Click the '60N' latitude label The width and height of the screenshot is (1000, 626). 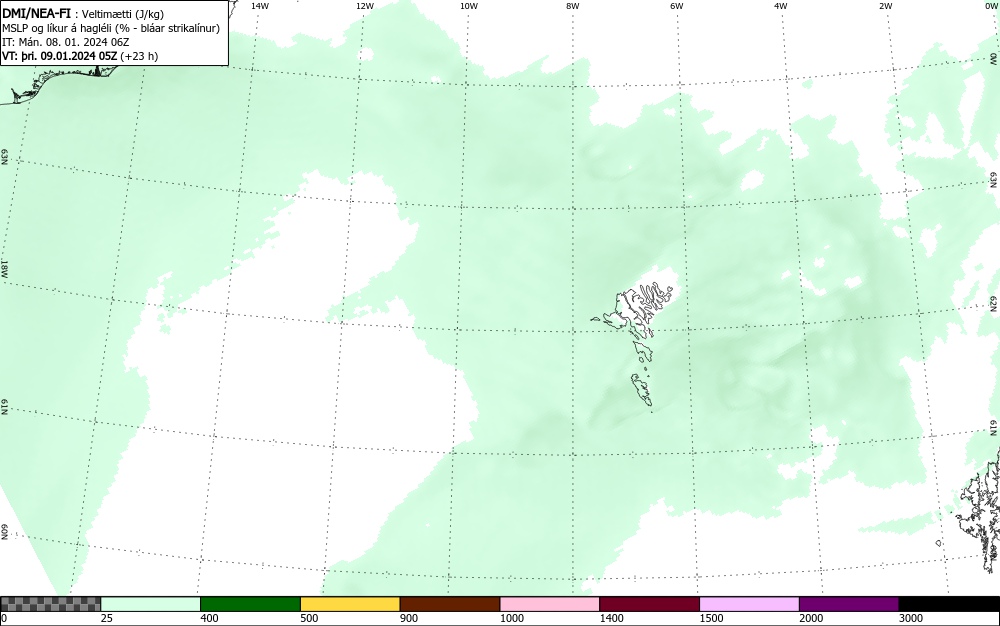4,532
